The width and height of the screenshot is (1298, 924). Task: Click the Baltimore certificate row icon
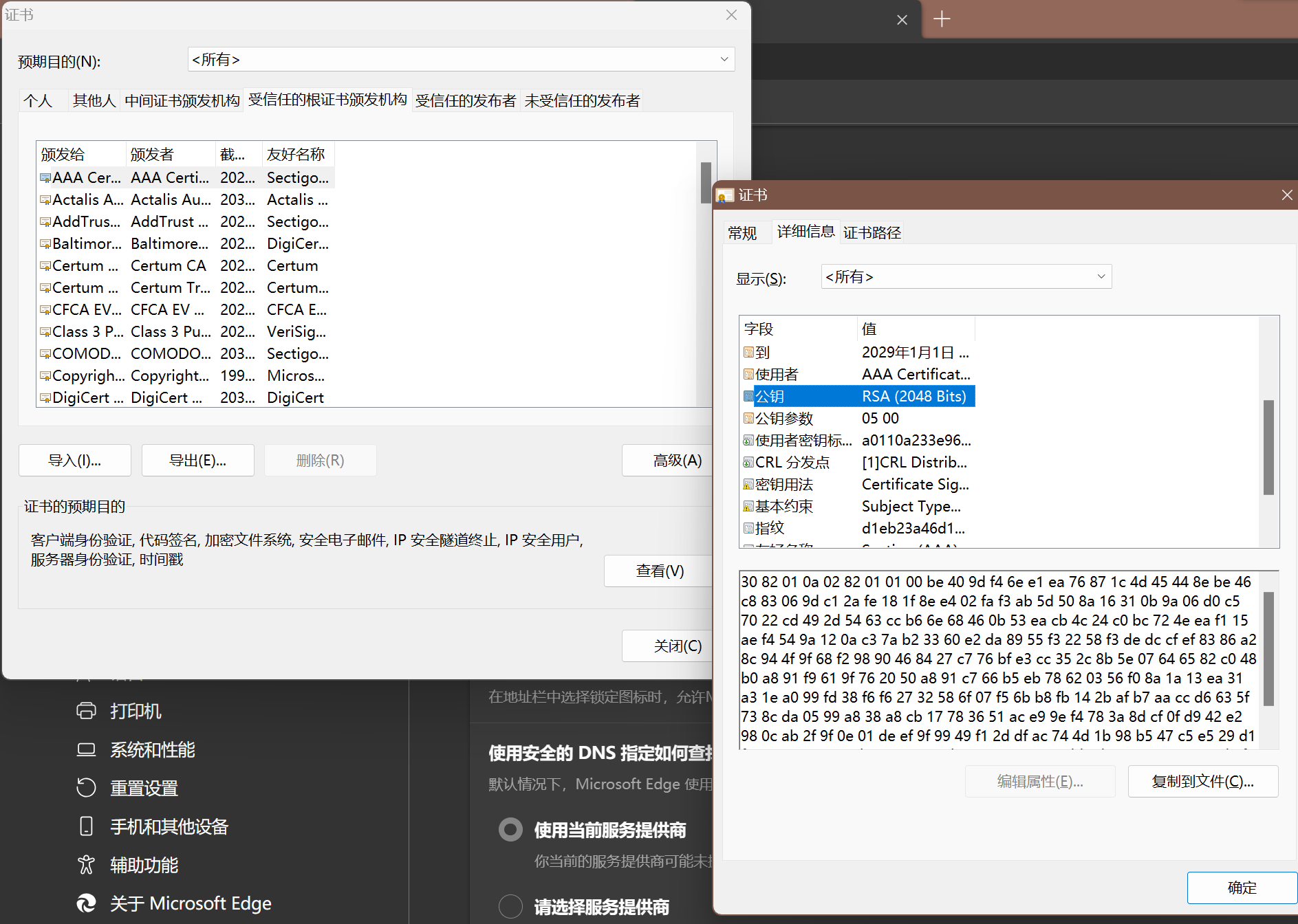click(45, 244)
